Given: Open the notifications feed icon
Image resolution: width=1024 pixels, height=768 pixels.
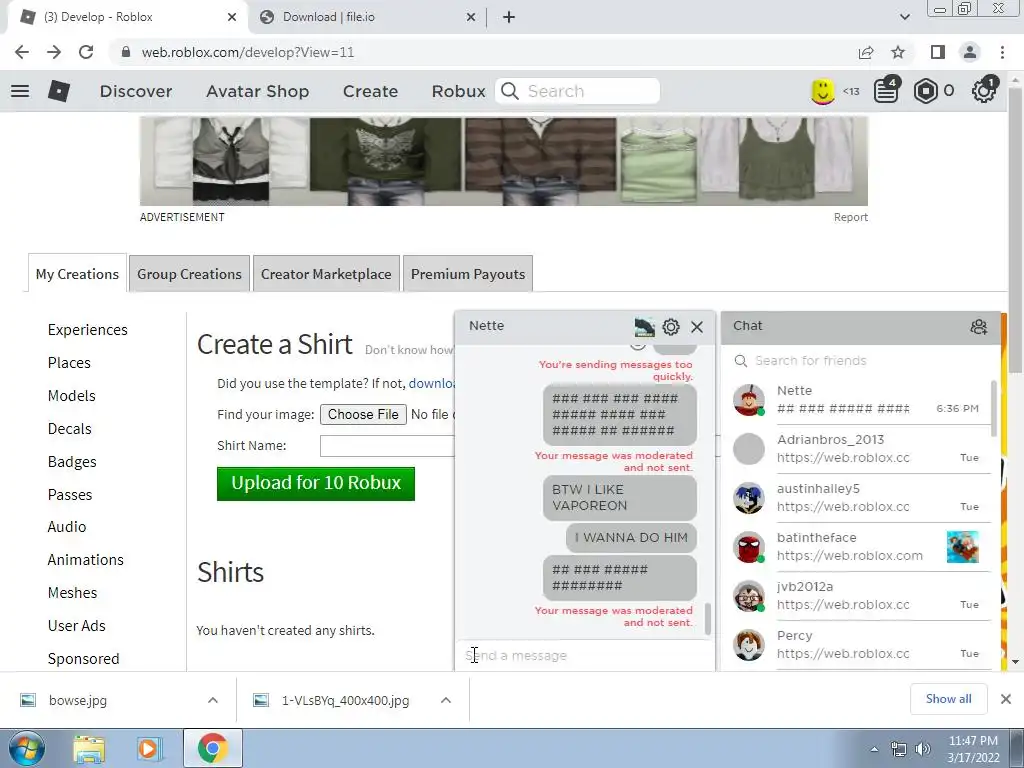Looking at the screenshot, I should (886, 91).
